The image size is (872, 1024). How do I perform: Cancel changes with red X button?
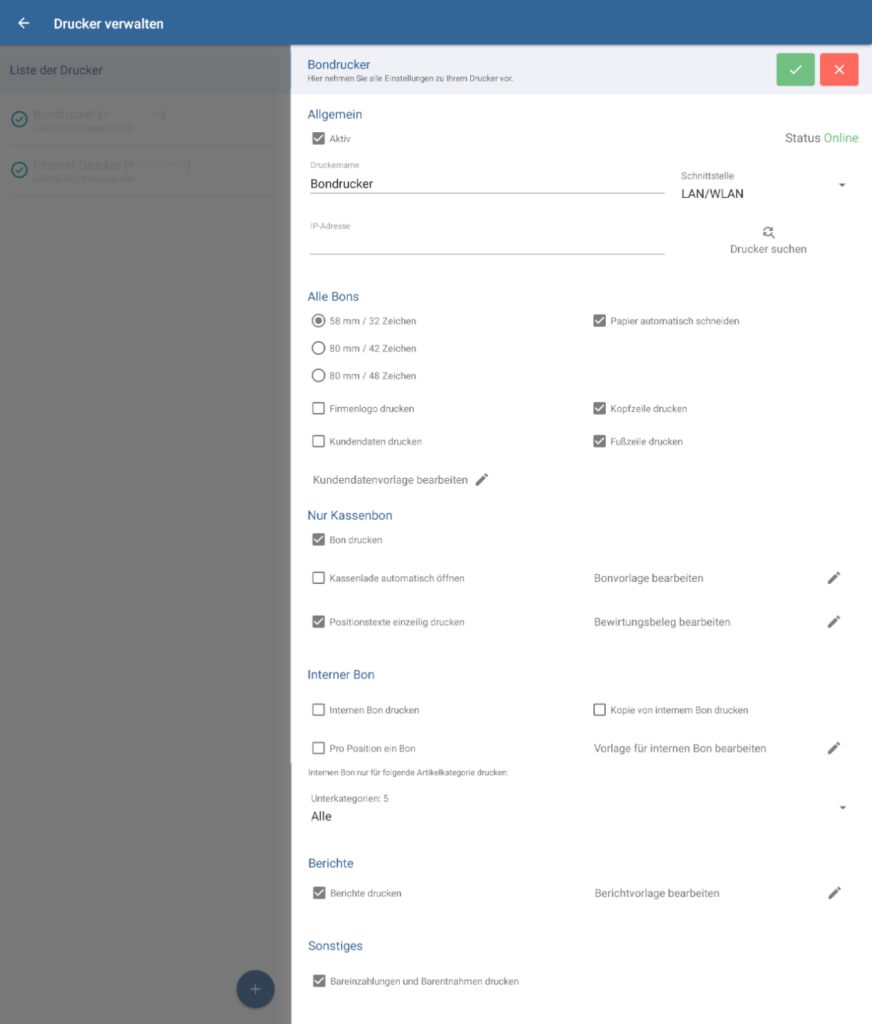click(839, 70)
